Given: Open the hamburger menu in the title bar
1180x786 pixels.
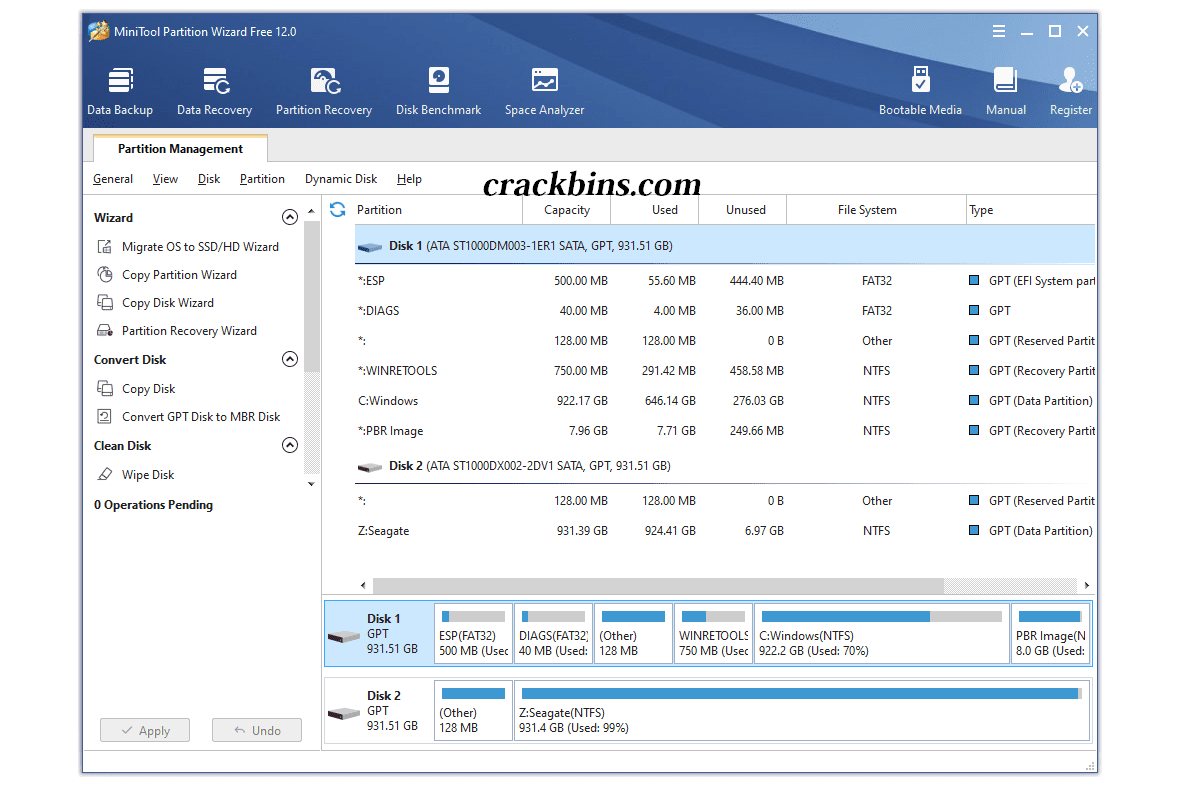Looking at the screenshot, I should pyautogui.click(x=998, y=31).
